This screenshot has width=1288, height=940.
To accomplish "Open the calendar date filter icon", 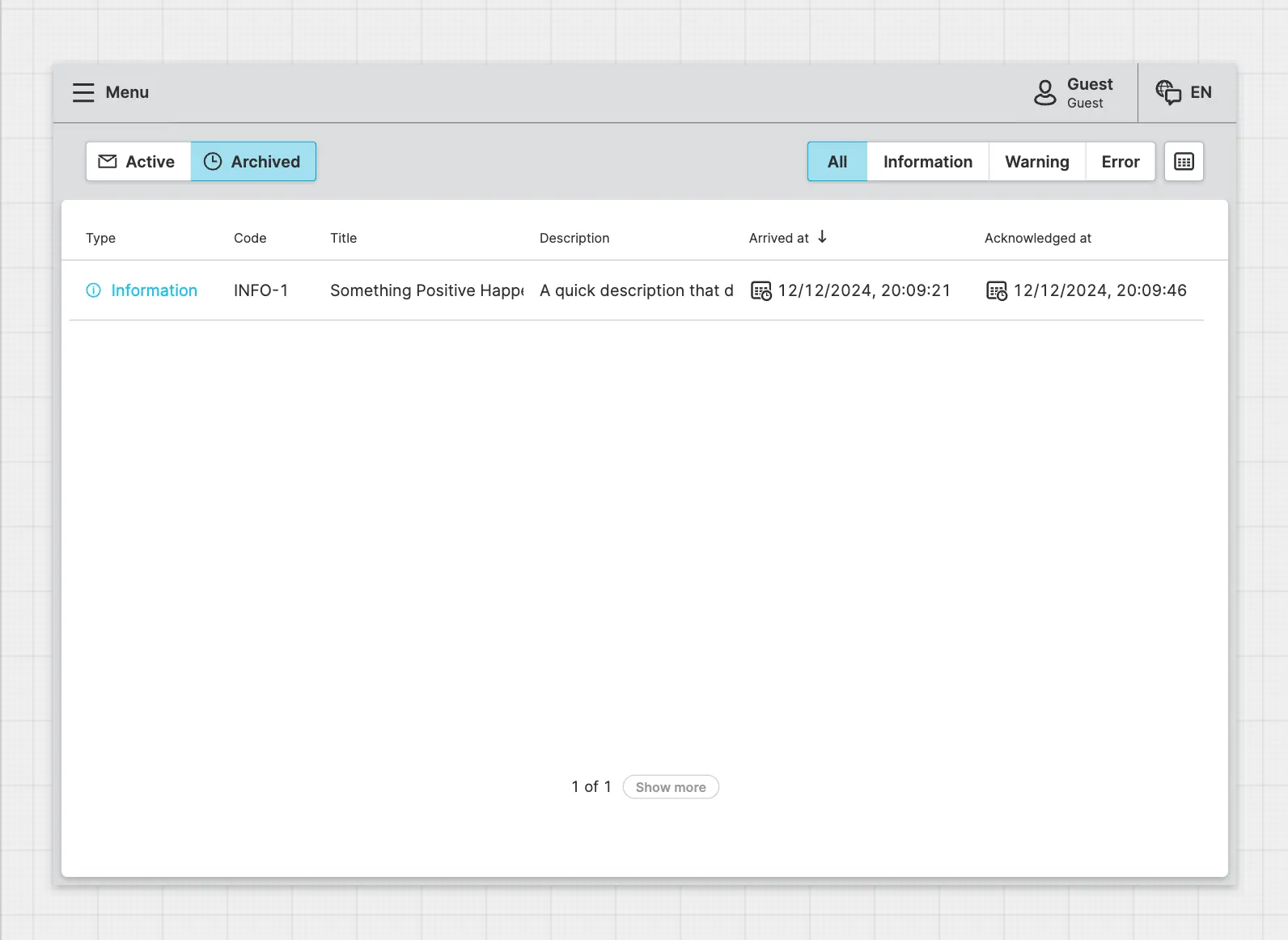I will pyautogui.click(x=1184, y=162).
